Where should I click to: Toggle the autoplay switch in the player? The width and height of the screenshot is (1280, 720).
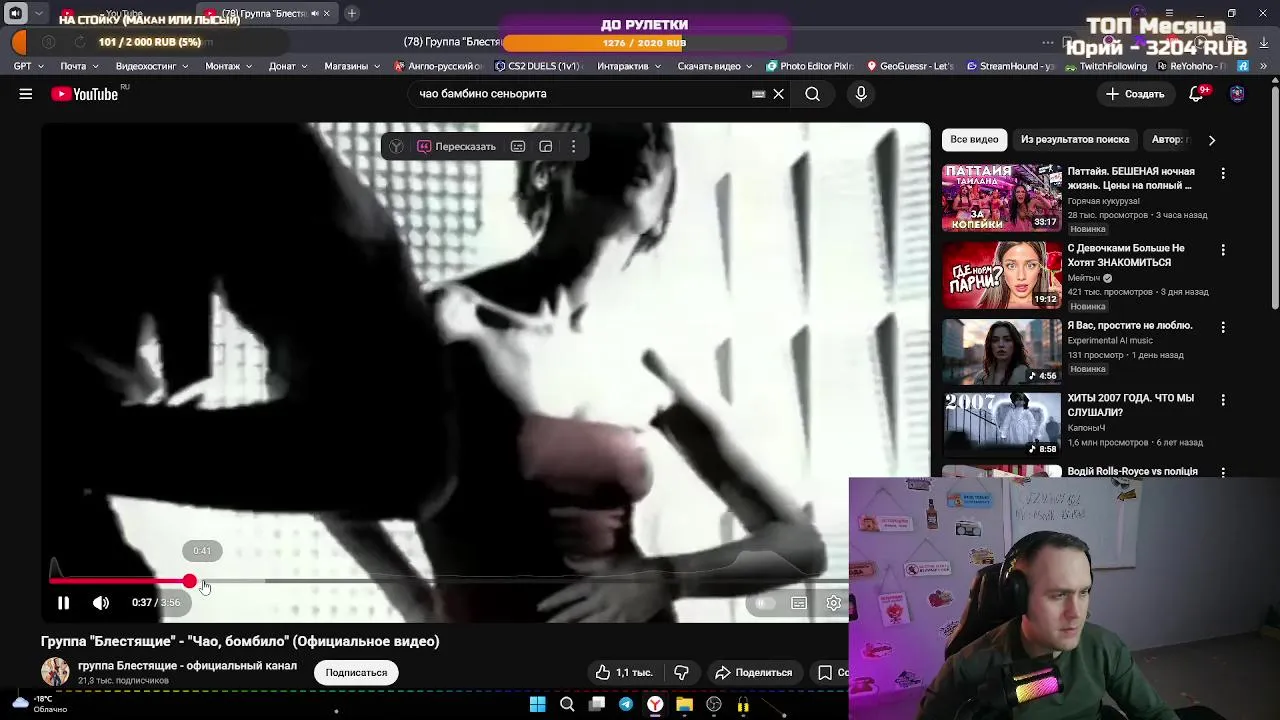pyautogui.click(x=764, y=603)
